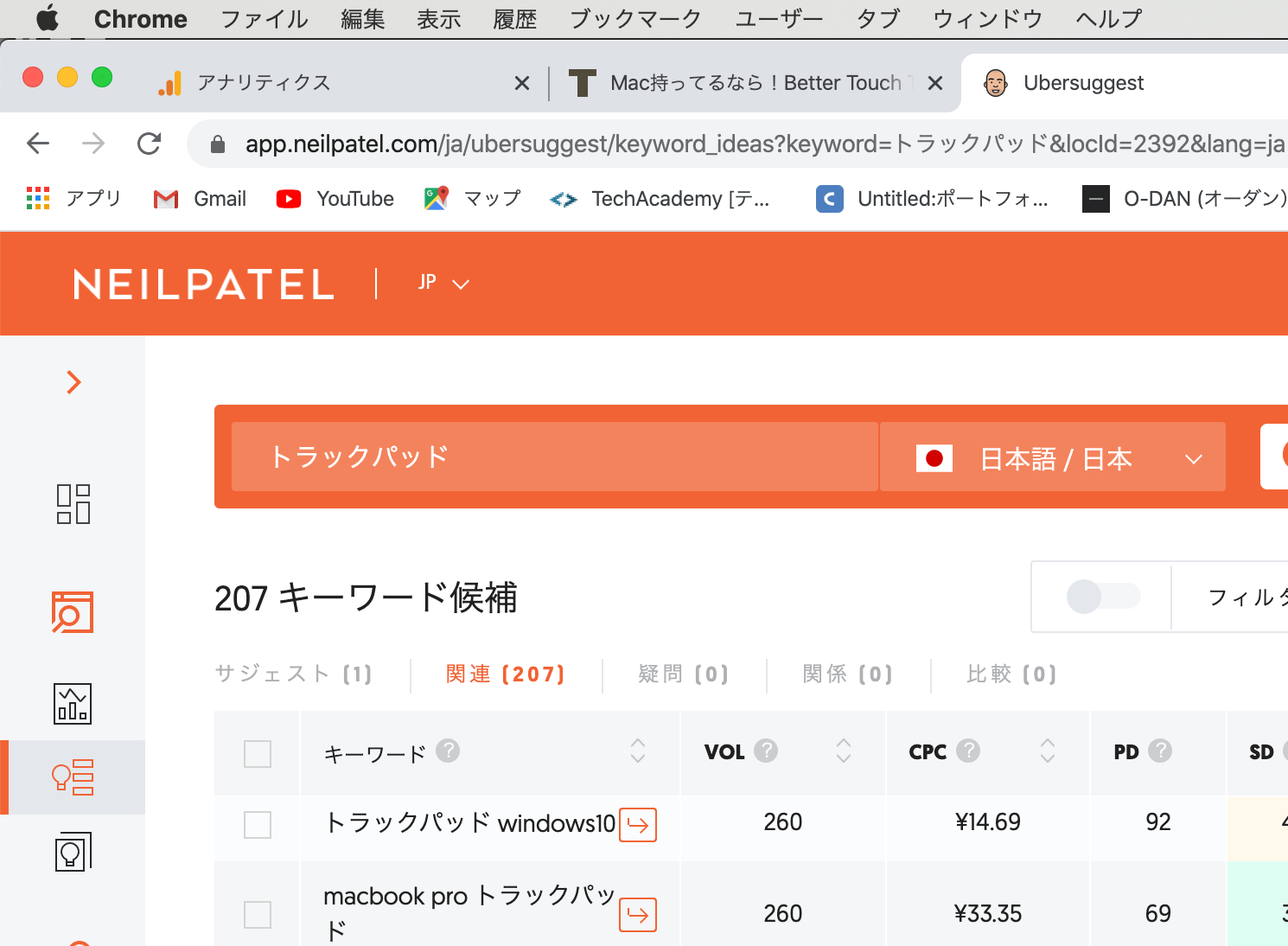
Task: Open the アプリ bookmarks shortcut
Action: 73,199
